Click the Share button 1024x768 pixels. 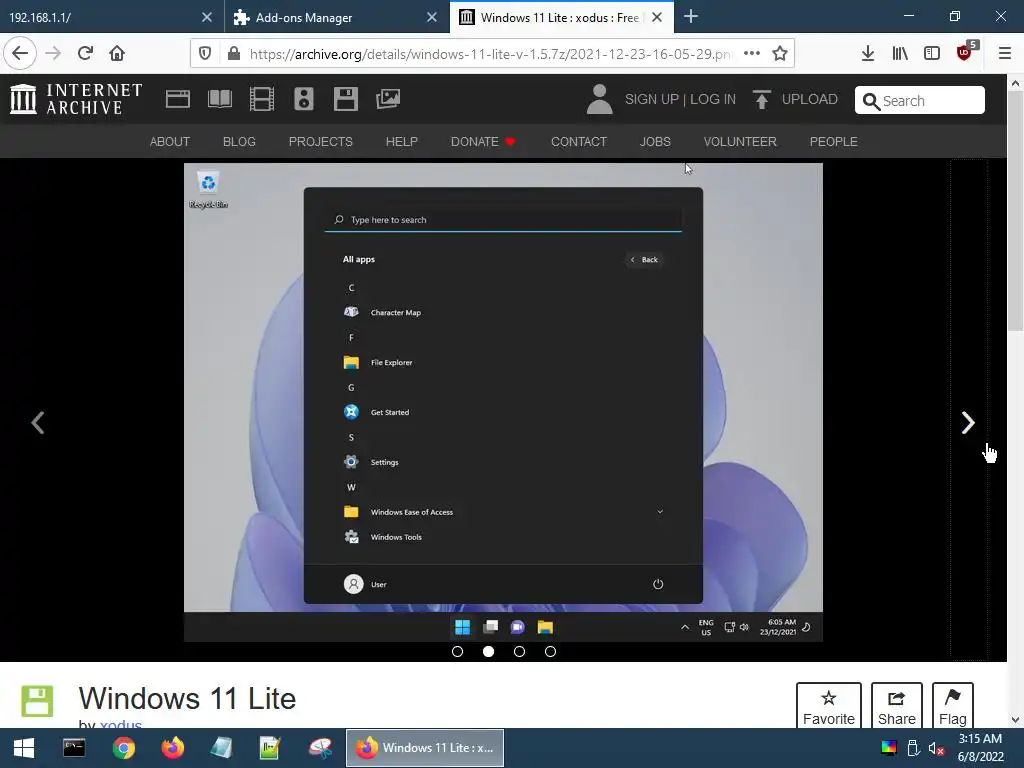pos(897,707)
